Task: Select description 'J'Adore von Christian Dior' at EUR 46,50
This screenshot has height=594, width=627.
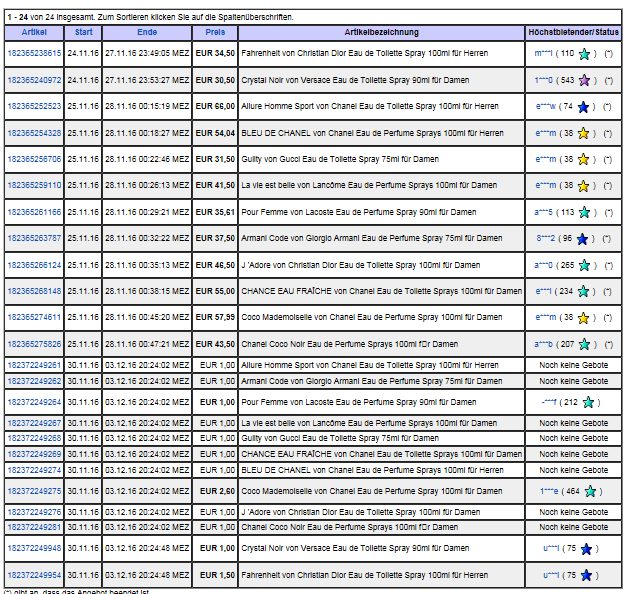Action: coord(360,265)
